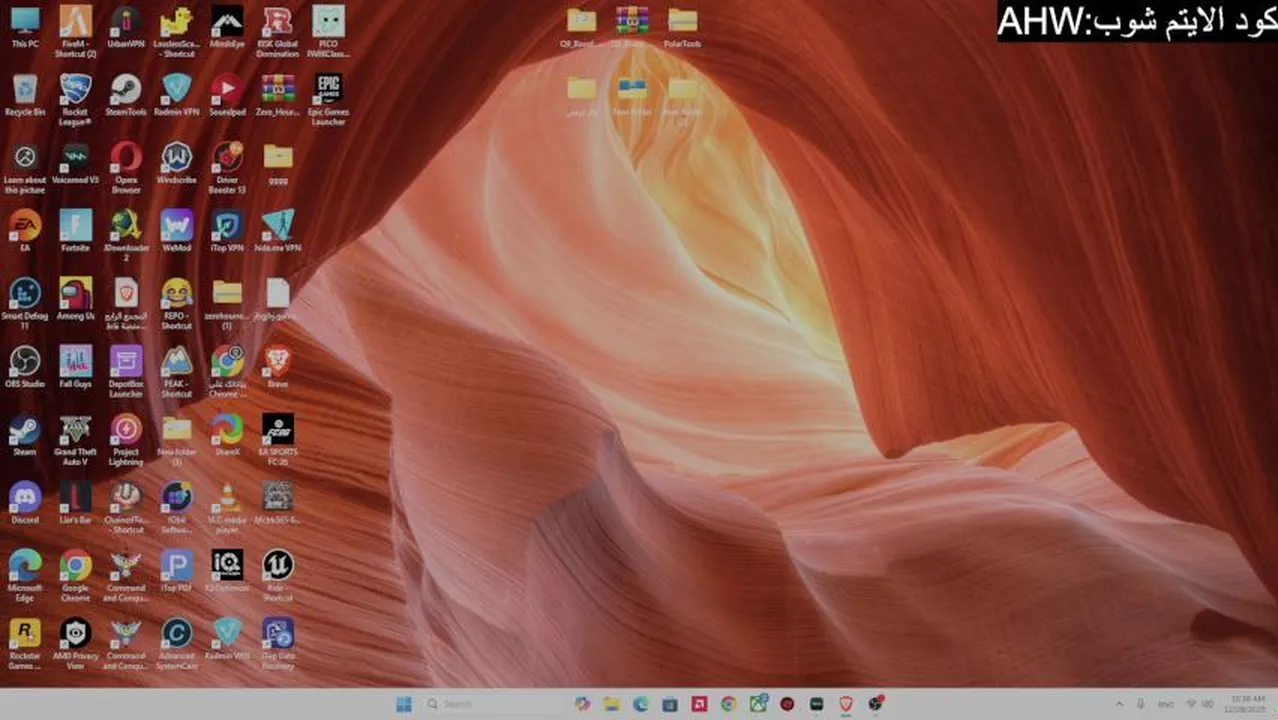Launch Grand Theft Auto V
Image resolution: width=1278 pixels, height=720 pixels.
click(75, 439)
